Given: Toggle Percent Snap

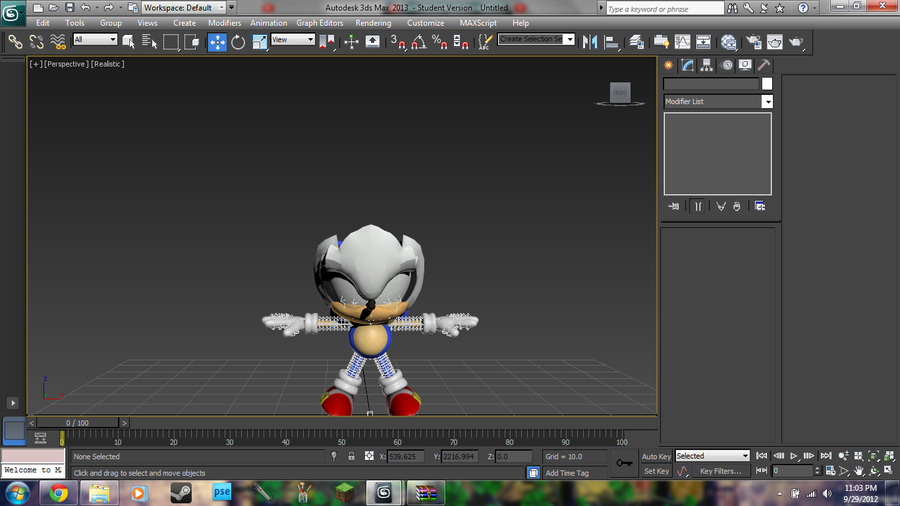Looking at the screenshot, I should (x=440, y=42).
